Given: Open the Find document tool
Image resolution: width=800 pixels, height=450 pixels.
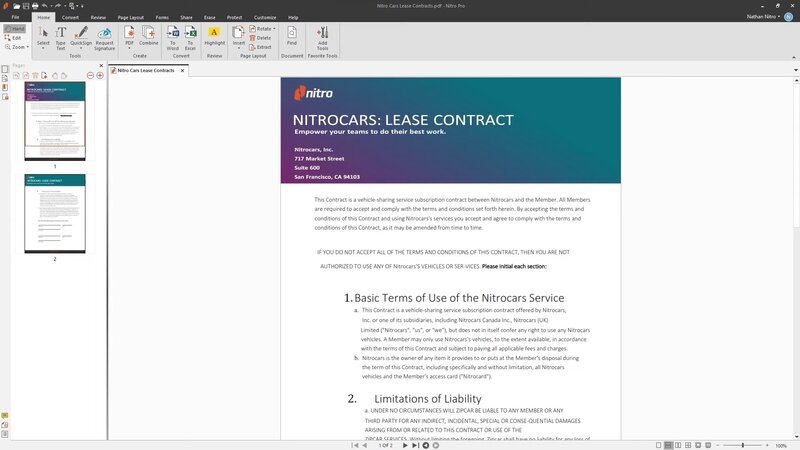Looking at the screenshot, I should (292, 36).
